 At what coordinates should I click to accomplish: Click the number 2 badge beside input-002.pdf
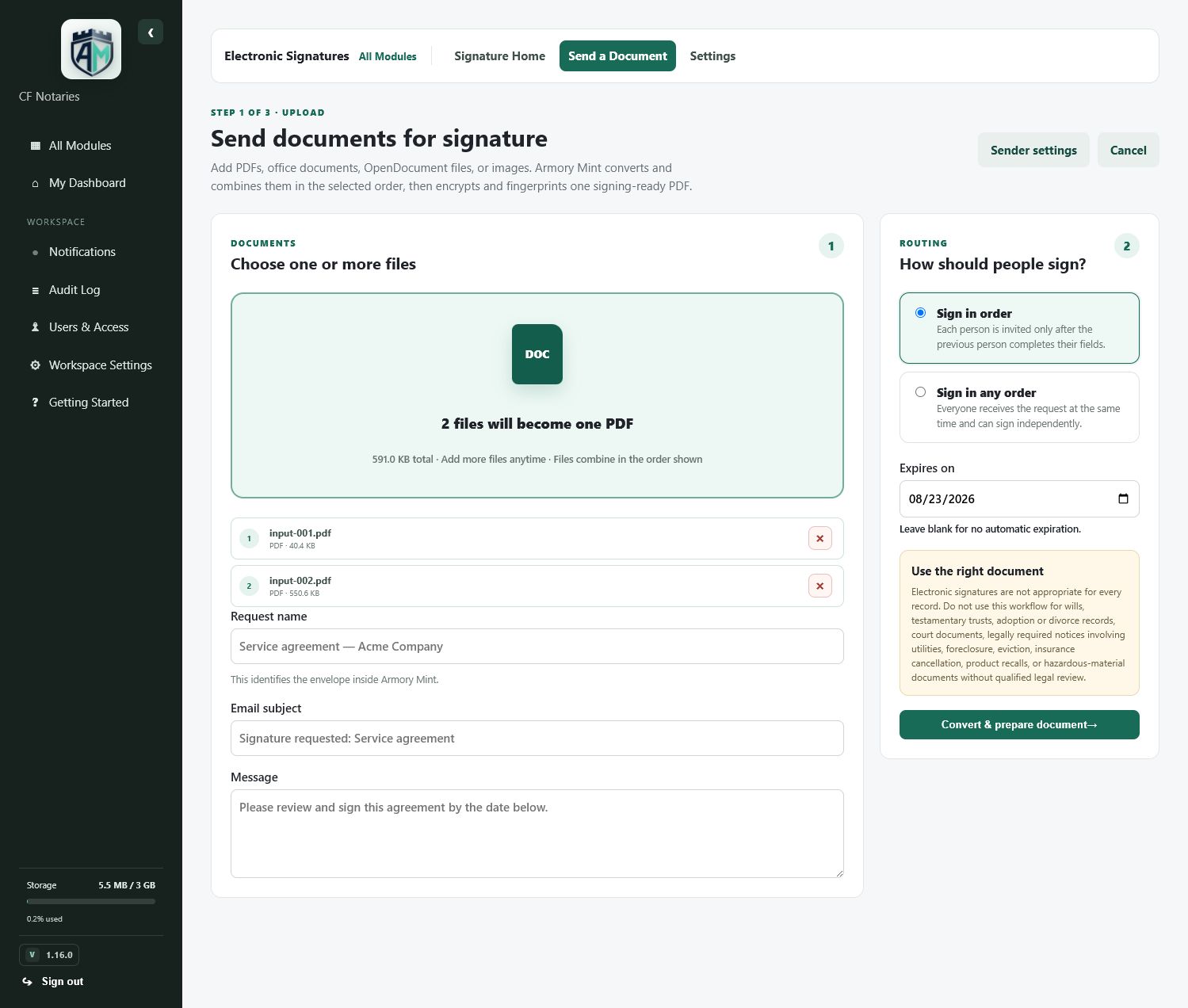click(x=249, y=586)
